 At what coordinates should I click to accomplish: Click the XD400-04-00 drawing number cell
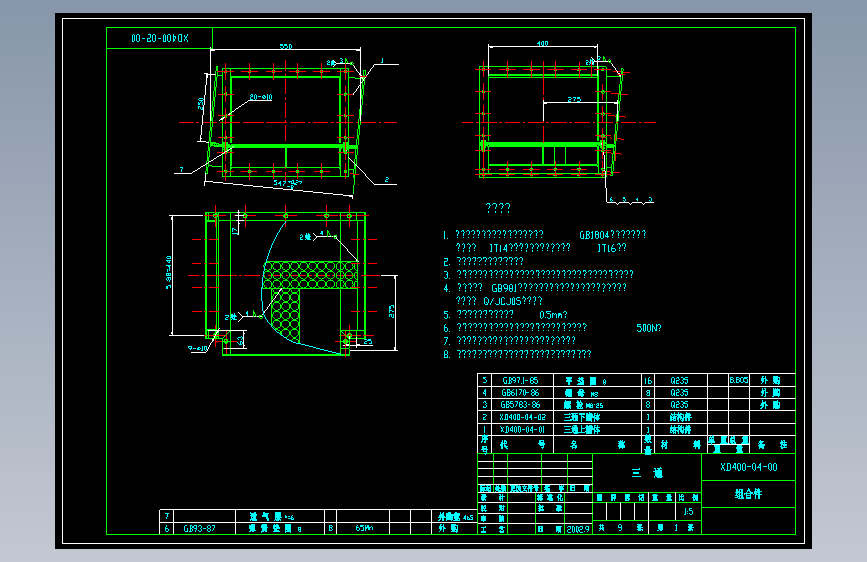748,467
